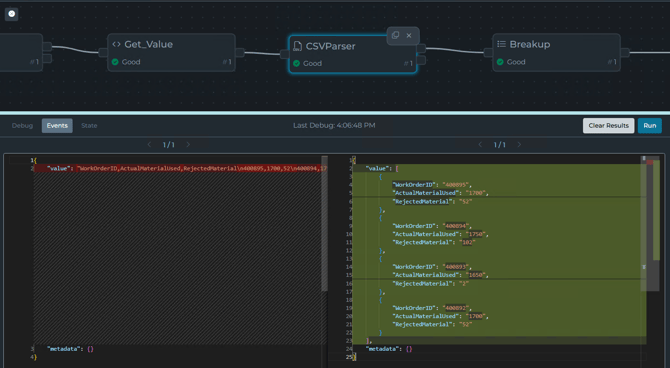Click the "metadata": {} line in the output pane

[x=389, y=349]
